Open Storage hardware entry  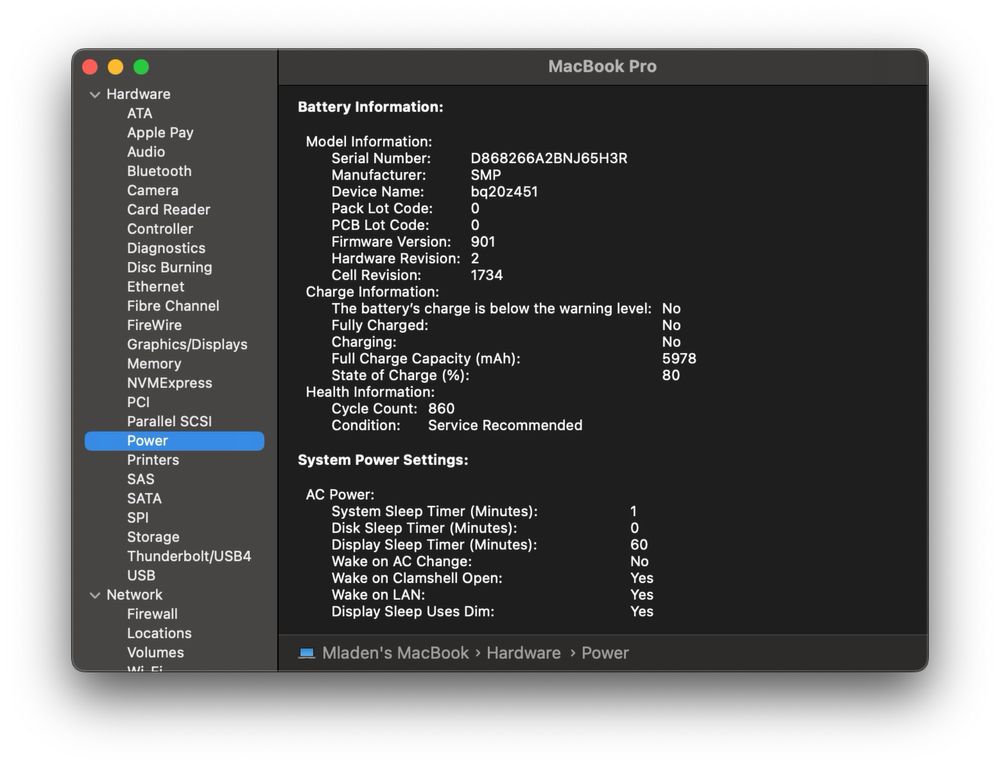pyautogui.click(x=153, y=537)
